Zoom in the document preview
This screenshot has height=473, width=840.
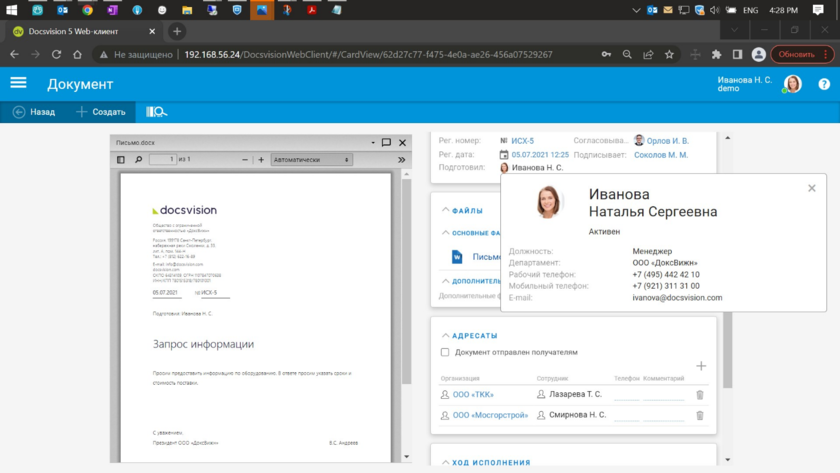261,160
